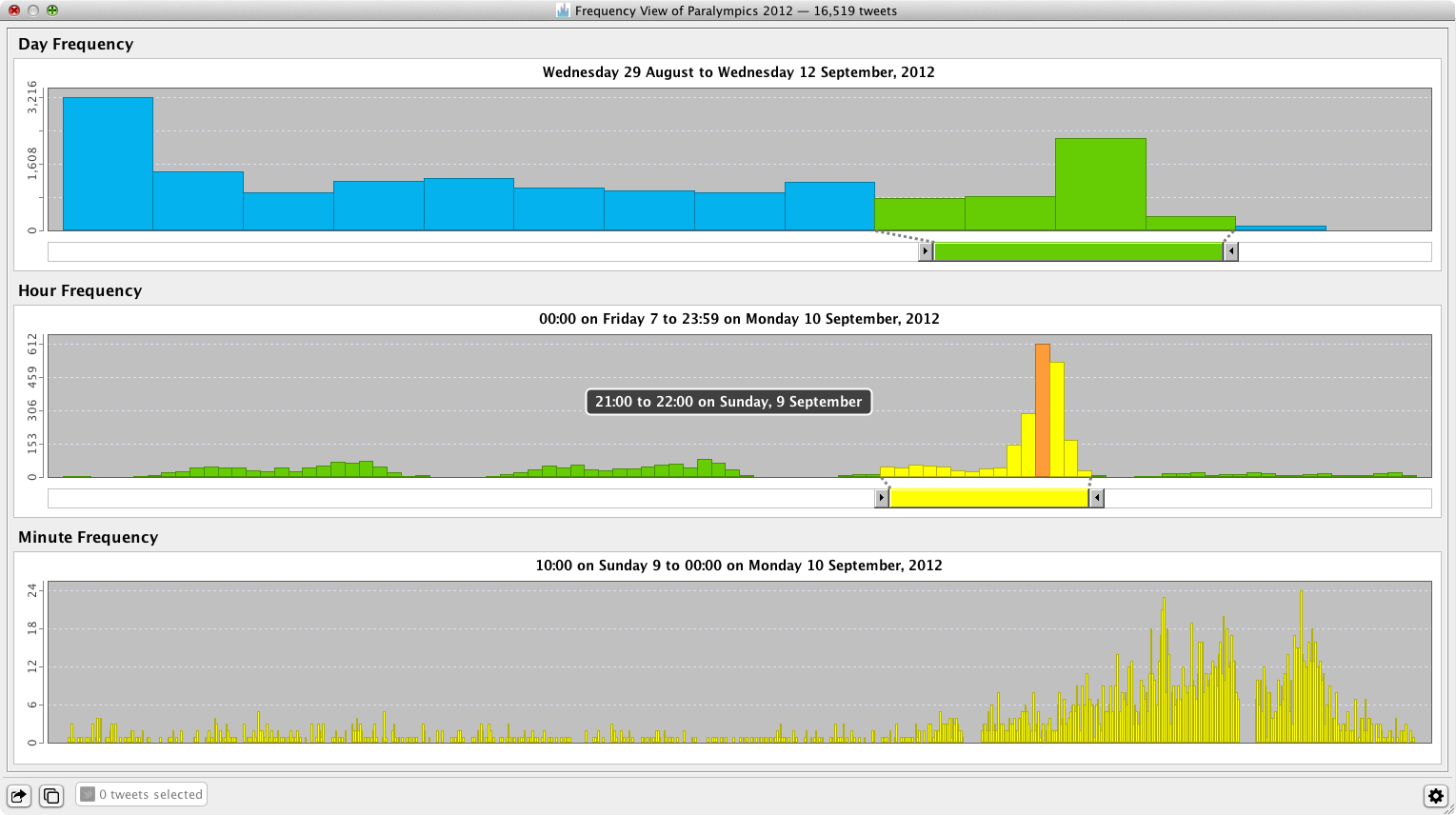Select the tall yellow bar right of orange bar
Screen dimensions: 1456x815
tap(1057, 420)
